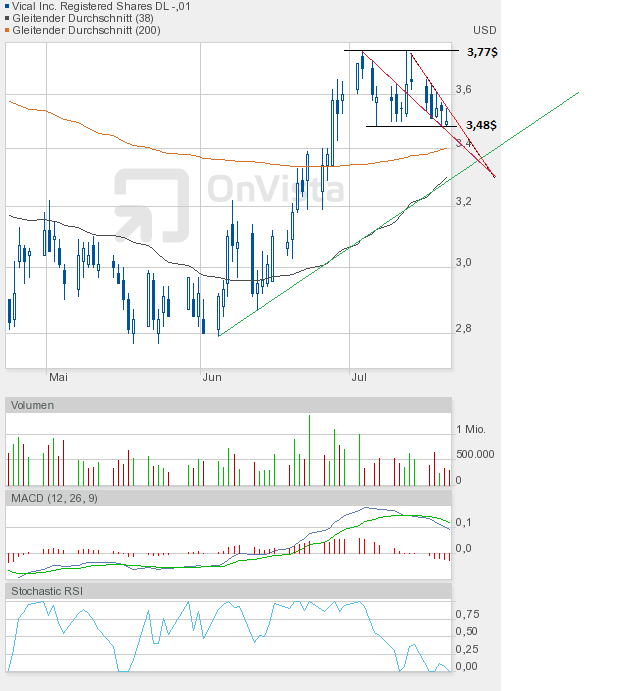Click the 500.000 volume axis label
633x691 pixels.
pyautogui.click(x=477, y=453)
